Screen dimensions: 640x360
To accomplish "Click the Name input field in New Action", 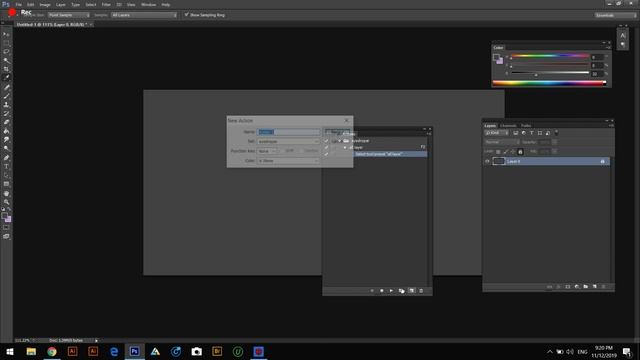I will (288, 132).
